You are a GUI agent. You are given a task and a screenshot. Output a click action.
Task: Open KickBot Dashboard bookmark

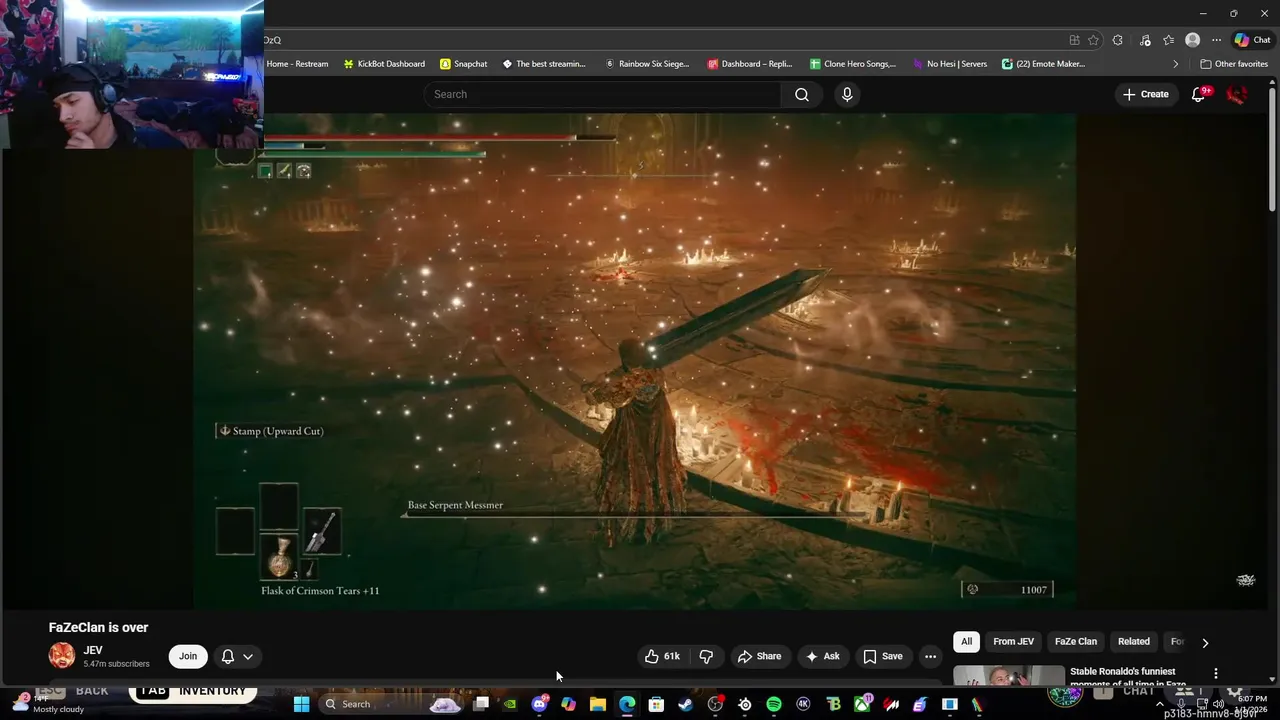pyautogui.click(x=383, y=64)
